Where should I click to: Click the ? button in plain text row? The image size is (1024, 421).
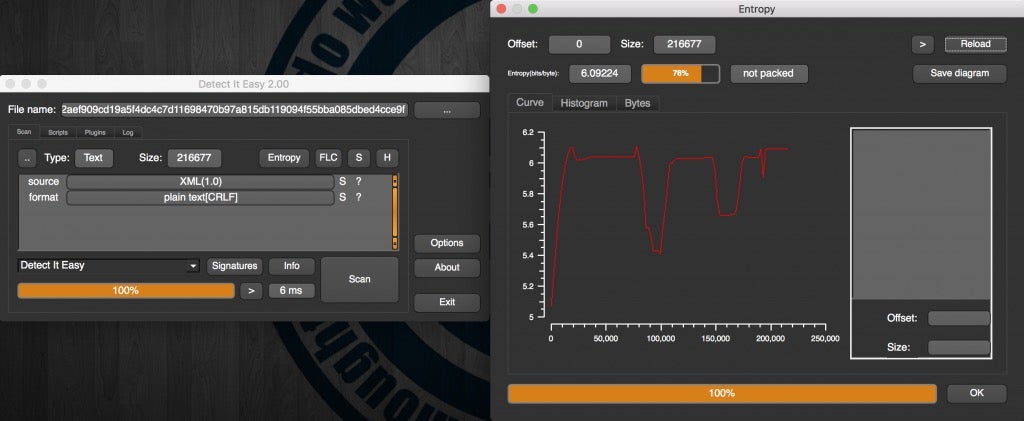(358, 198)
